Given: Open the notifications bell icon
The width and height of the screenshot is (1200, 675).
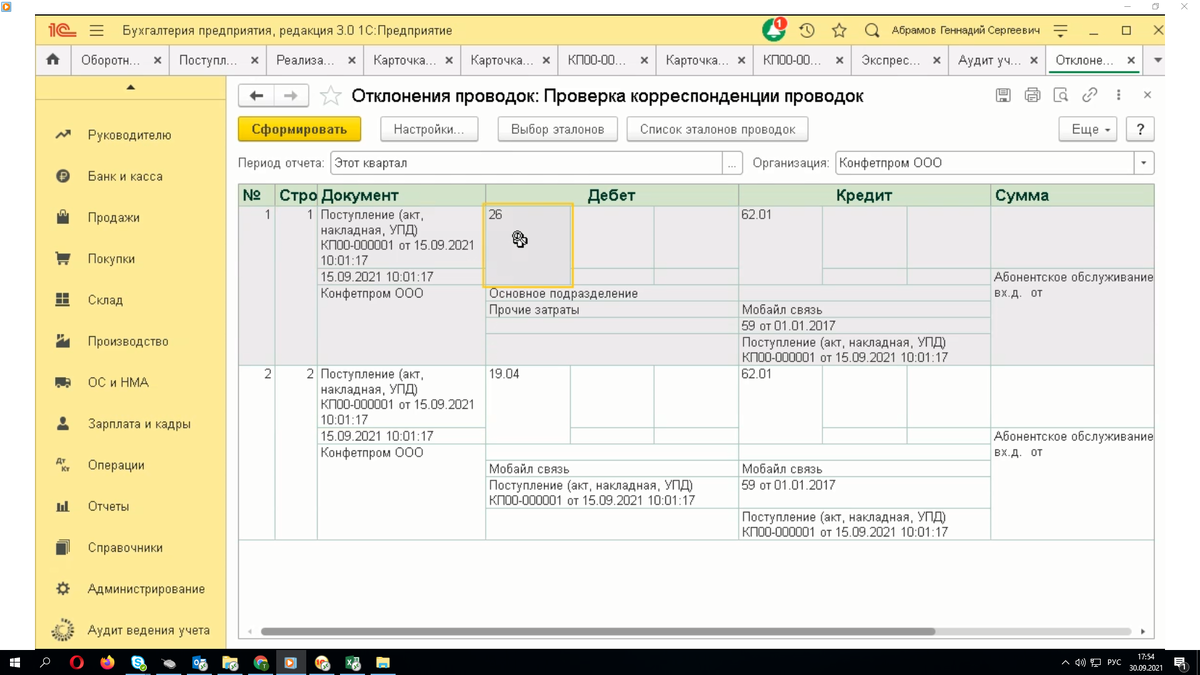Looking at the screenshot, I should (x=774, y=30).
